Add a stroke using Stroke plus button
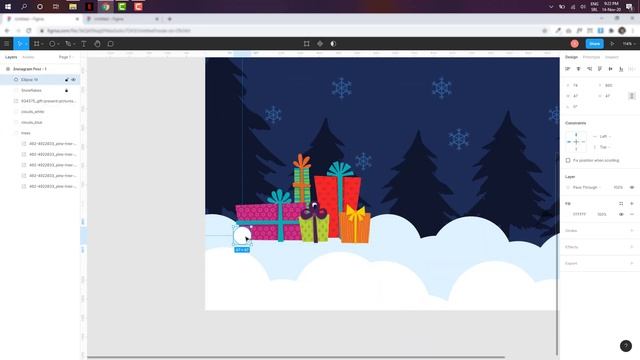Image resolution: width=640 pixels, height=360 pixels. click(631, 231)
